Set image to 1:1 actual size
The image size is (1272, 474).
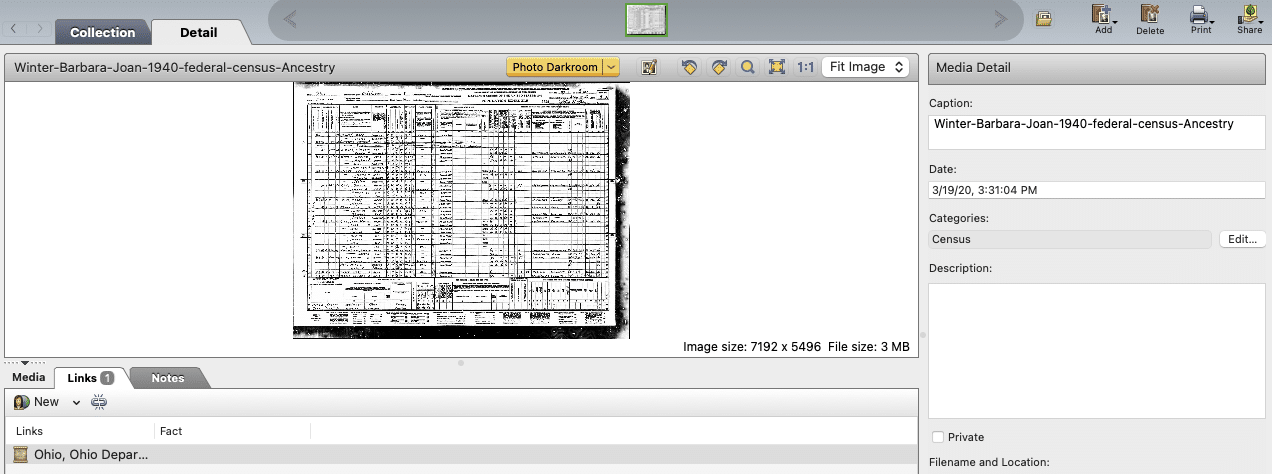(x=805, y=67)
